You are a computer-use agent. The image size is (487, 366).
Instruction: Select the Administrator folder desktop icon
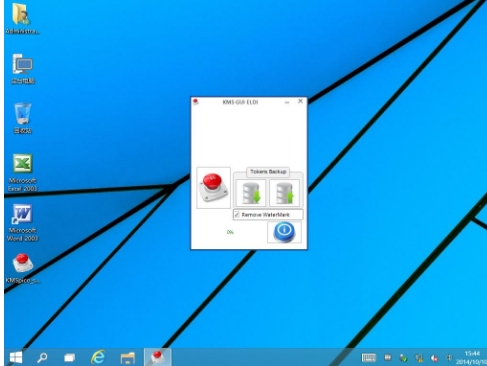22,18
